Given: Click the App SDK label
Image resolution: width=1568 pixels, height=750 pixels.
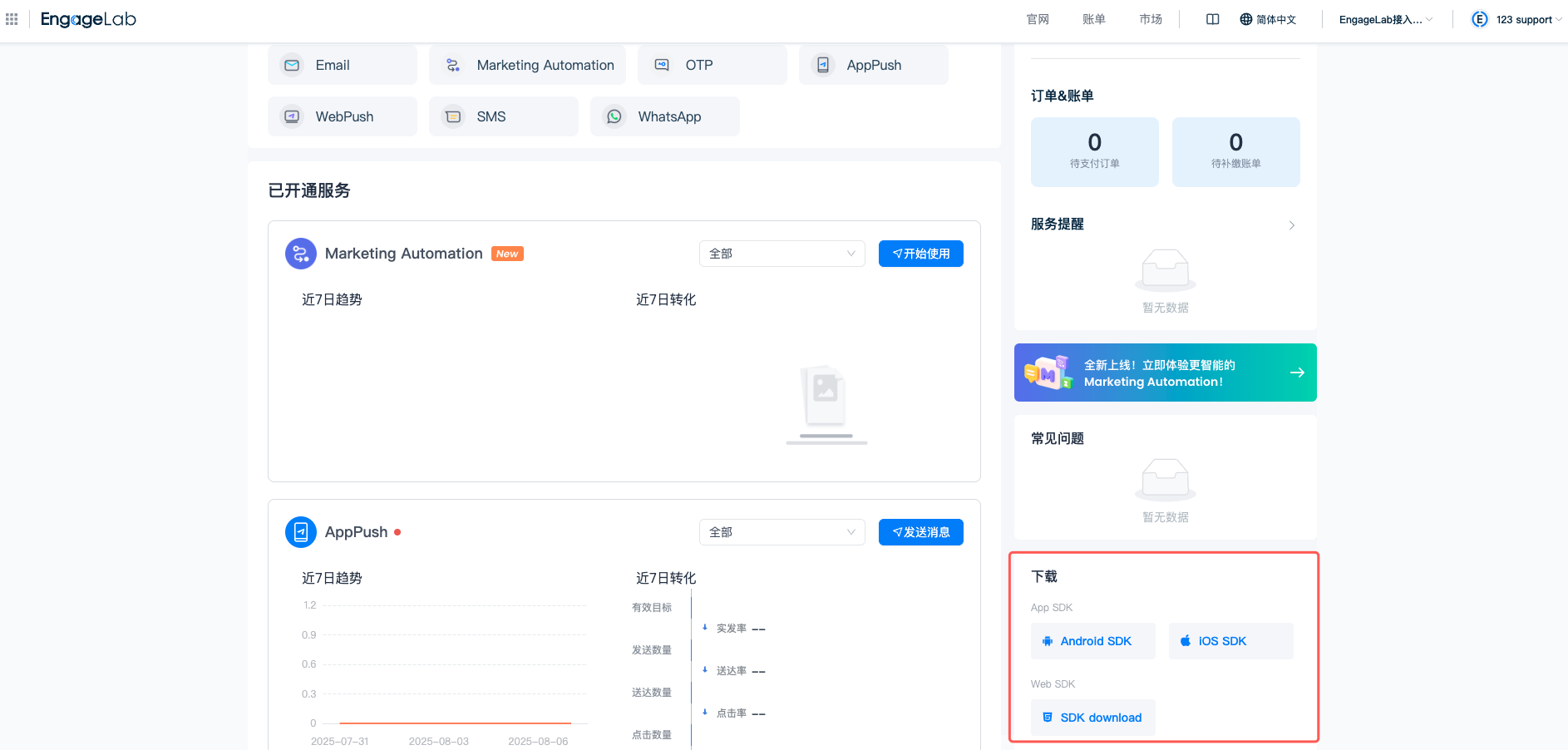Looking at the screenshot, I should click(1052, 608).
